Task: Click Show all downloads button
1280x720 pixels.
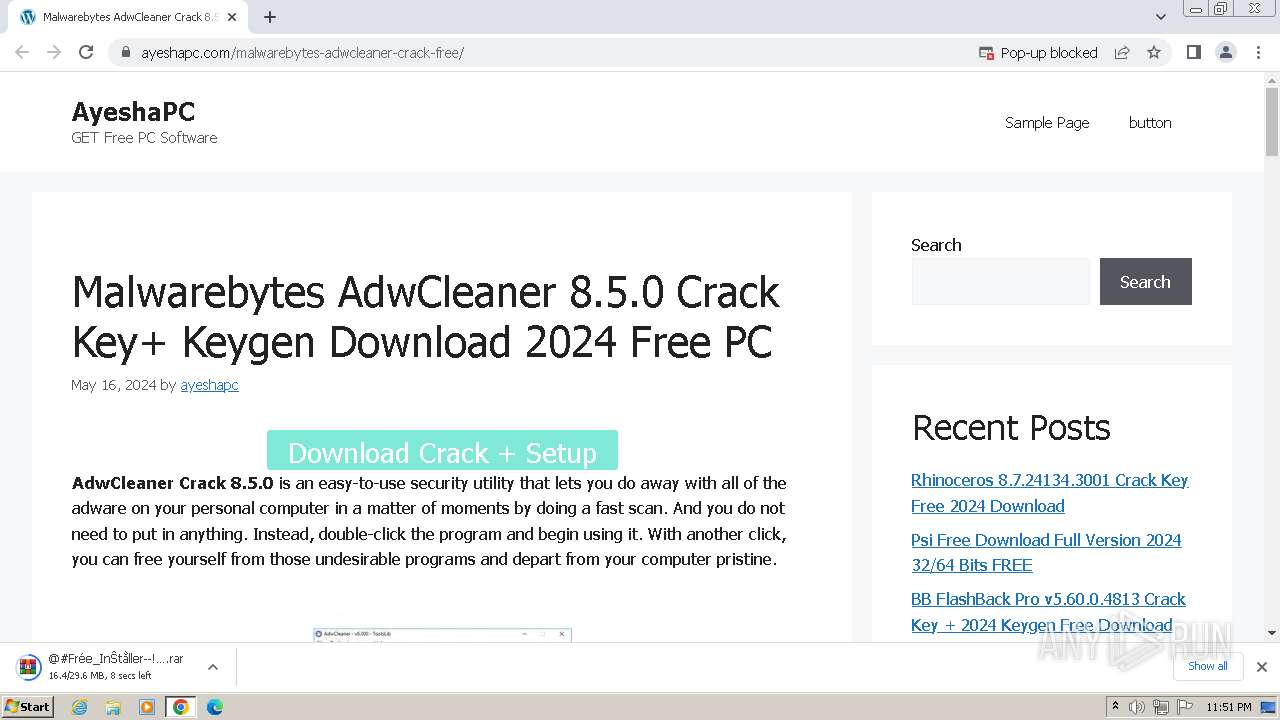Action: pos(1207,666)
